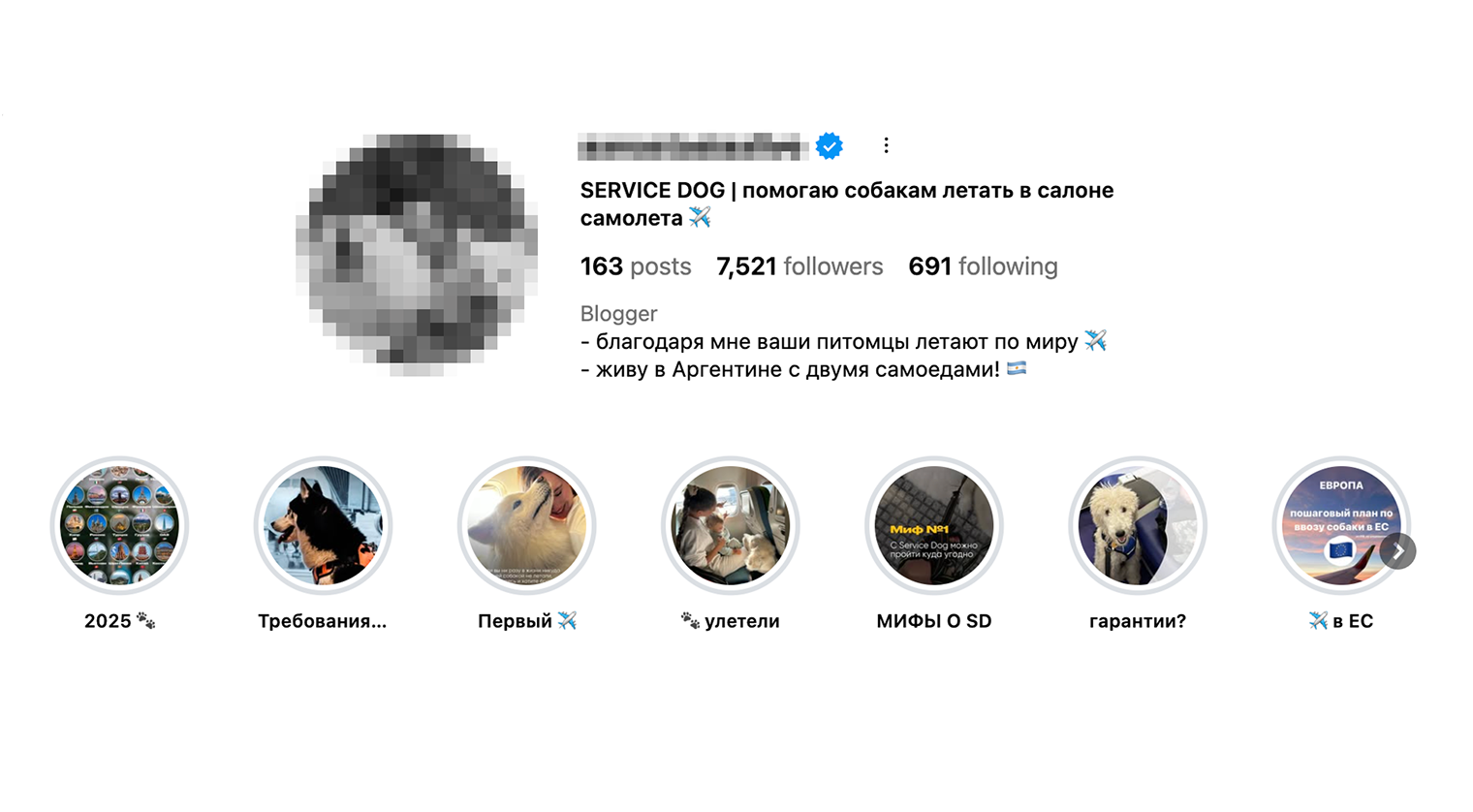View the 691 following list
The height and width of the screenshot is (812, 1473).
pos(983,266)
